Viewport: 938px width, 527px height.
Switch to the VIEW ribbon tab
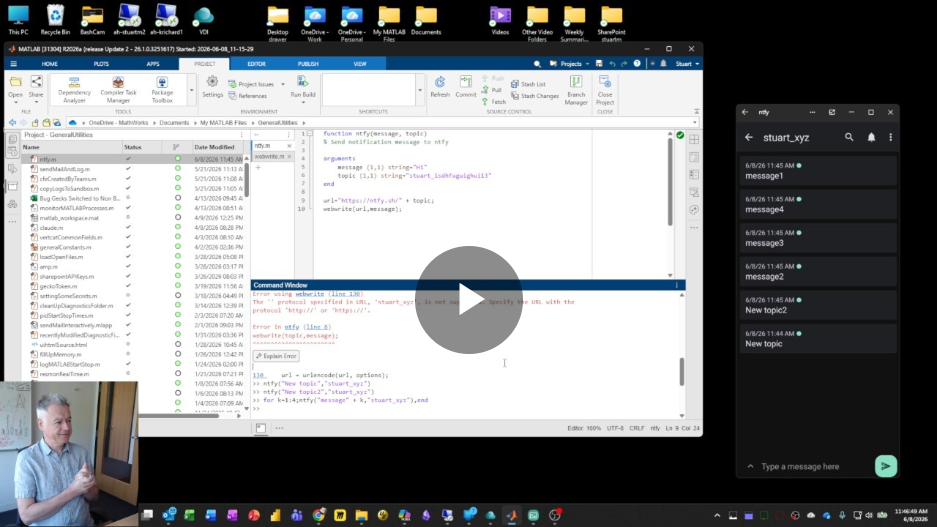point(360,64)
